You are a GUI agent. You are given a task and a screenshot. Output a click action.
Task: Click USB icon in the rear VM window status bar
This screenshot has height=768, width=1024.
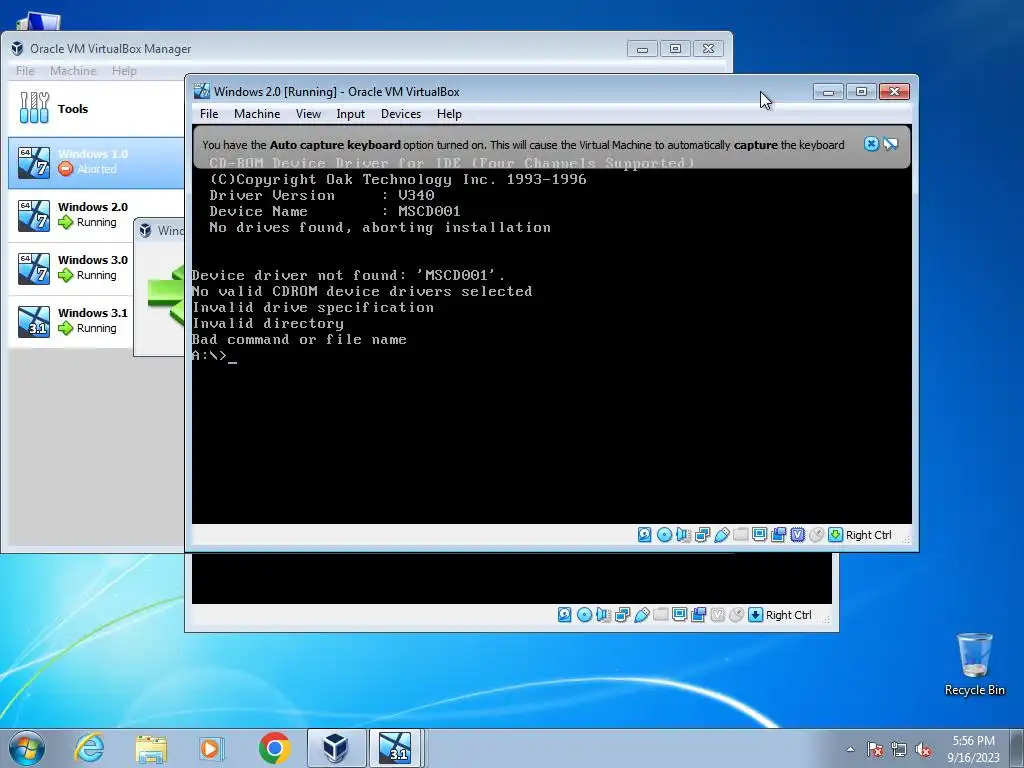[x=642, y=615]
